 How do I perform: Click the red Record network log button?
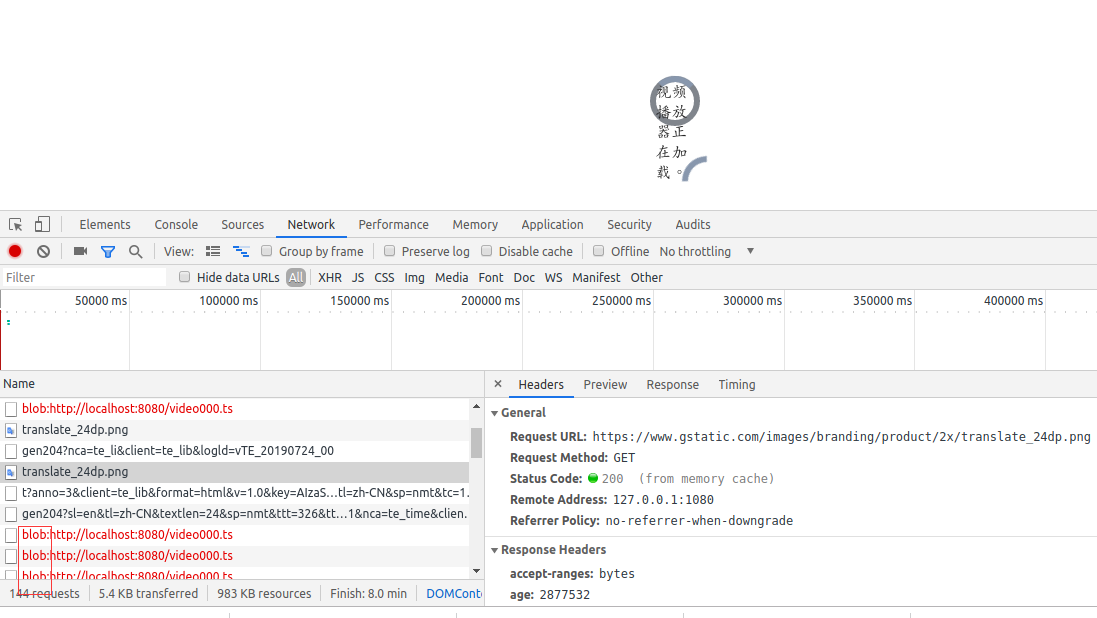[x=14, y=251]
